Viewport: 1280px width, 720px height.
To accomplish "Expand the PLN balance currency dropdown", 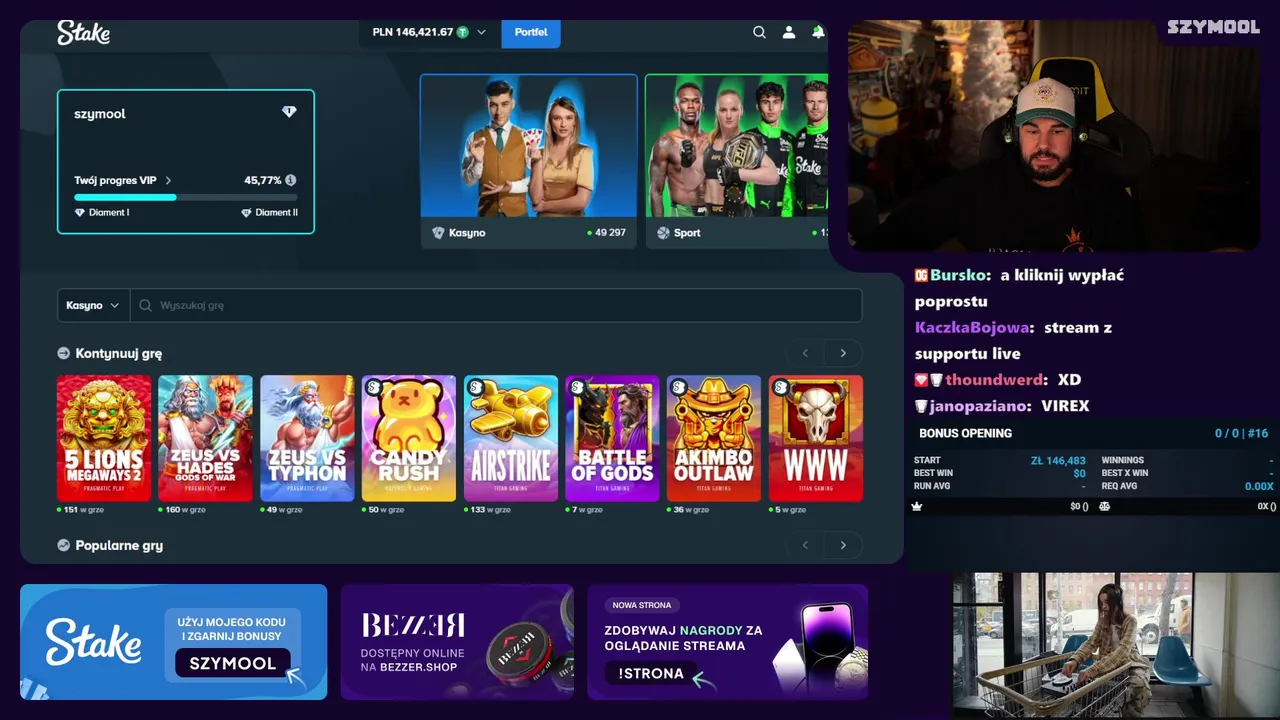I will (x=481, y=32).
